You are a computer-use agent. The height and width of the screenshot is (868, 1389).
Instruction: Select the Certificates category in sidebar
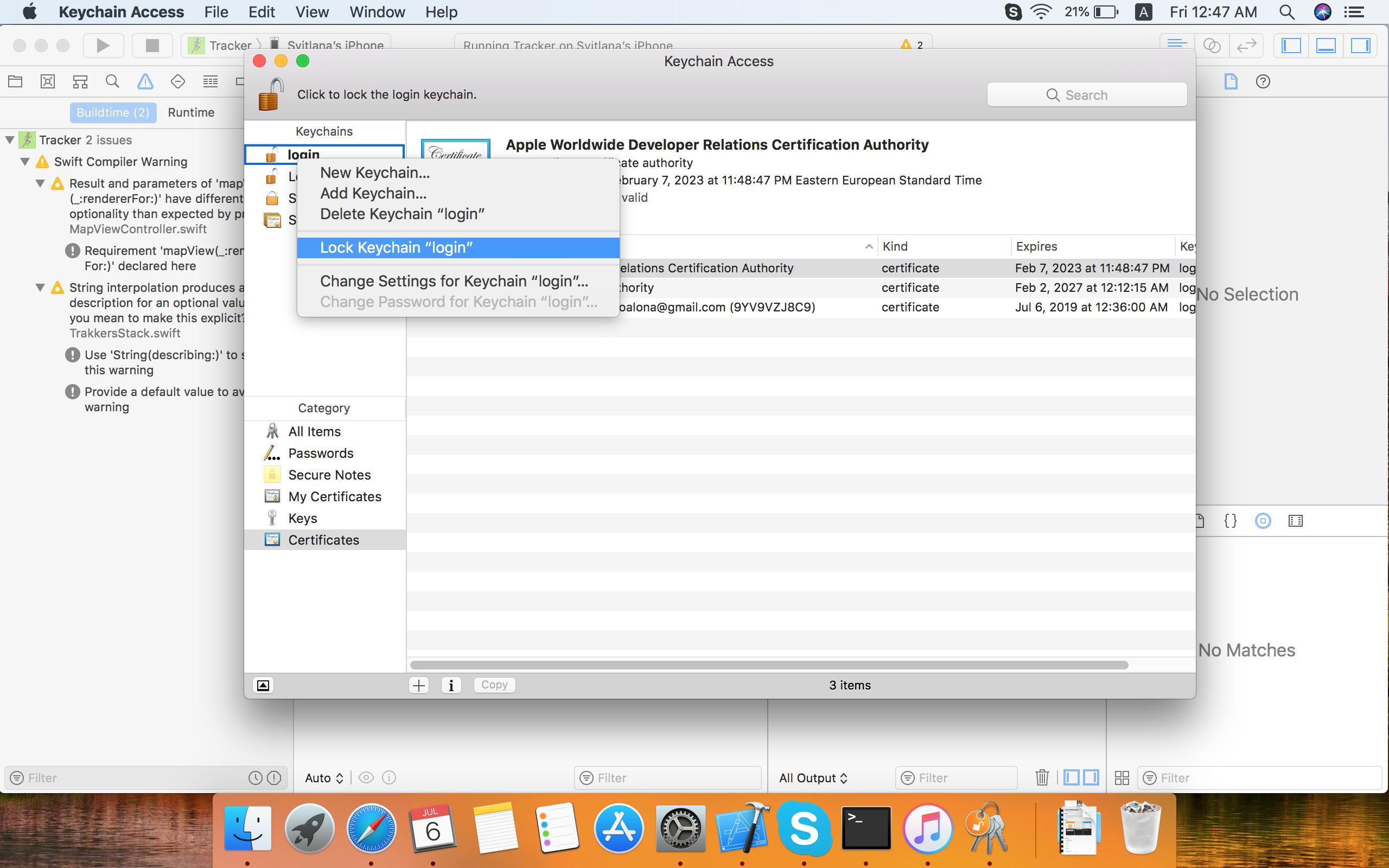point(323,540)
